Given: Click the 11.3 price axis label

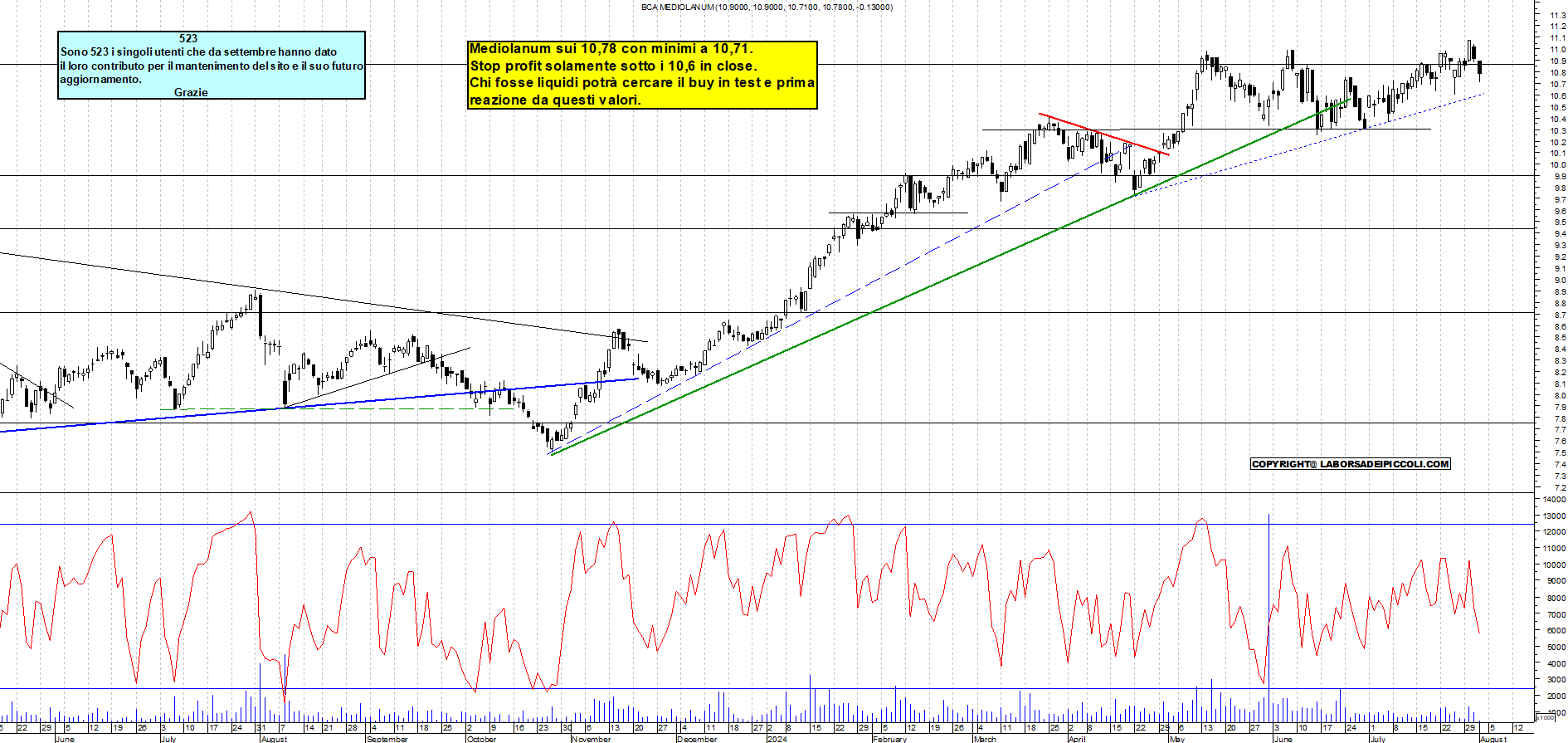Looking at the screenshot, I should [1557, 15].
